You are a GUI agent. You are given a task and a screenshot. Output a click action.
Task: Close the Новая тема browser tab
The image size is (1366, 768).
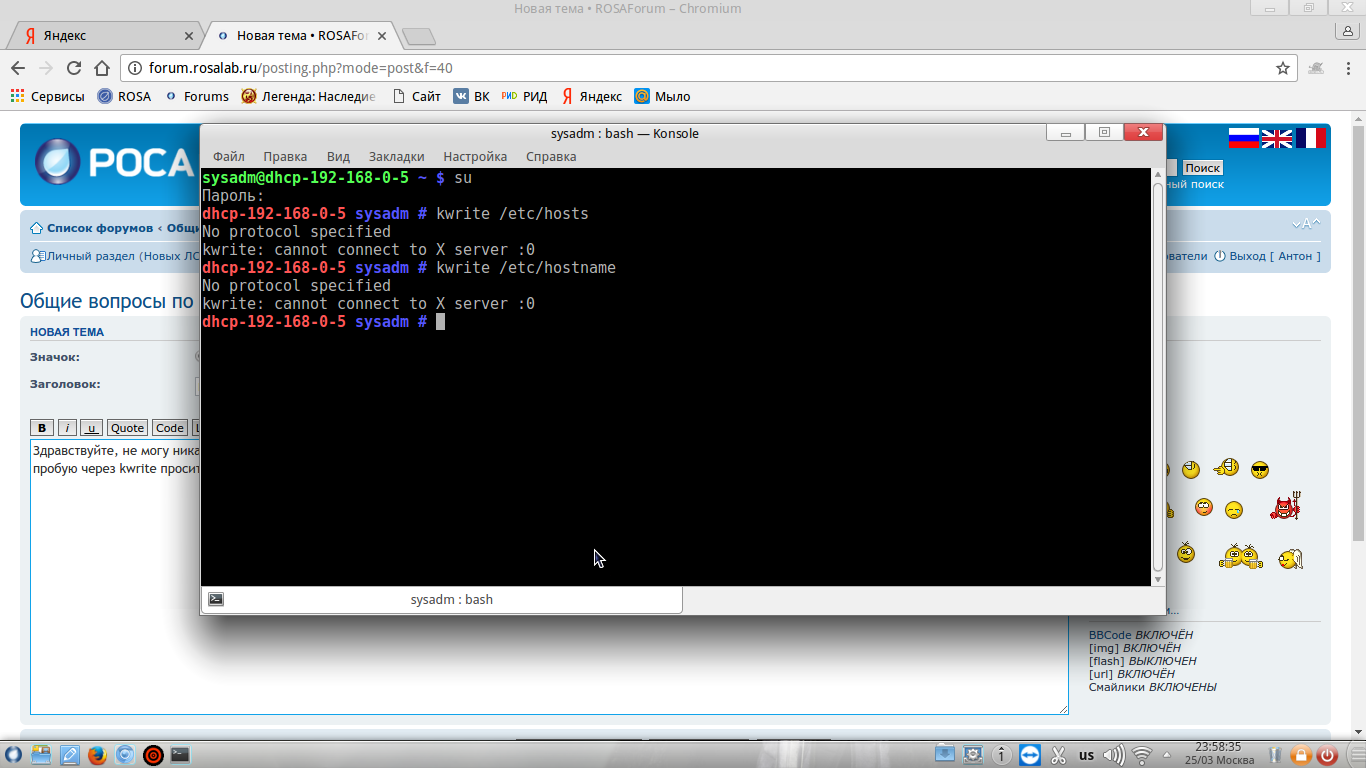click(382, 36)
